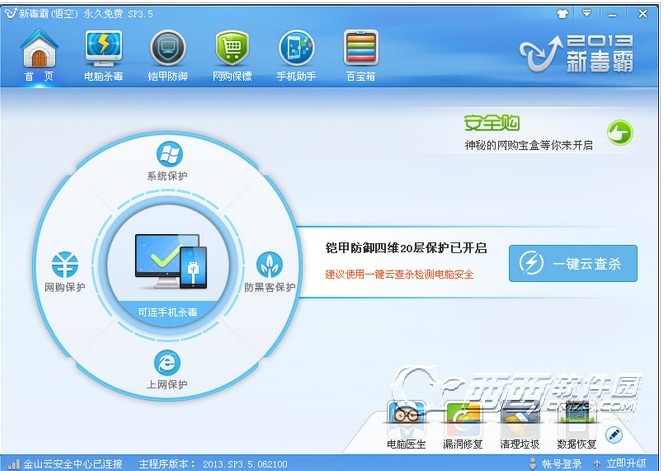Click 铠甲防御四维20层保护已开启 status text
The width and height of the screenshot is (664, 471).
406,248
